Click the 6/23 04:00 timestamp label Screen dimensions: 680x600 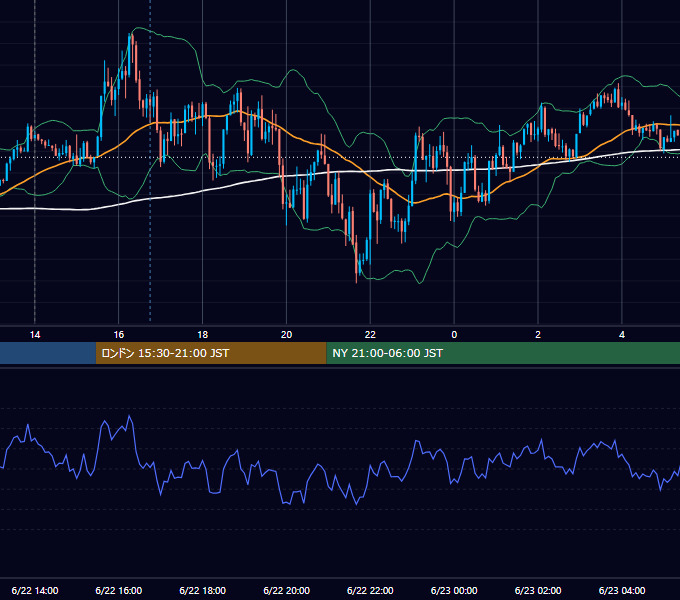(622, 590)
